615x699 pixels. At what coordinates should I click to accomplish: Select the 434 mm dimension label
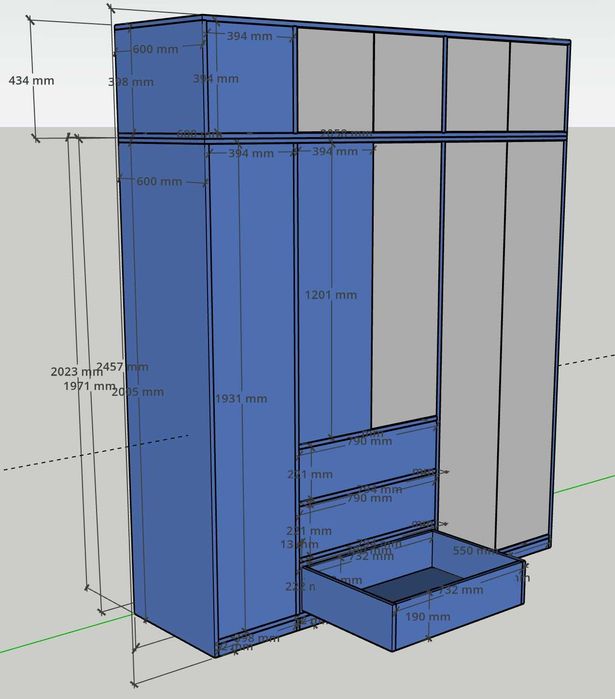[32, 81]
